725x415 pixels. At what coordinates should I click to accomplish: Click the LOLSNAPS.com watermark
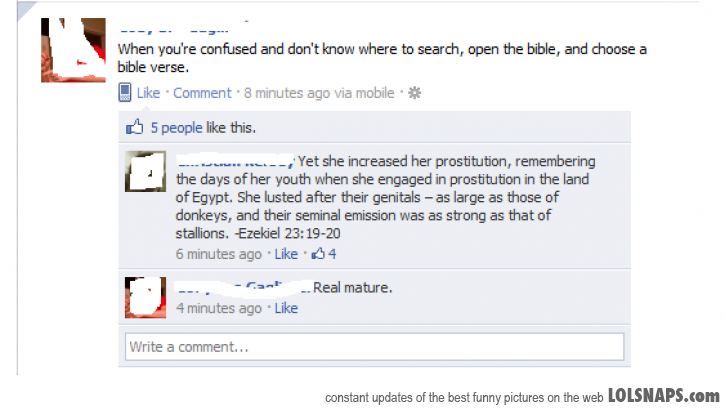pos(662,396)
